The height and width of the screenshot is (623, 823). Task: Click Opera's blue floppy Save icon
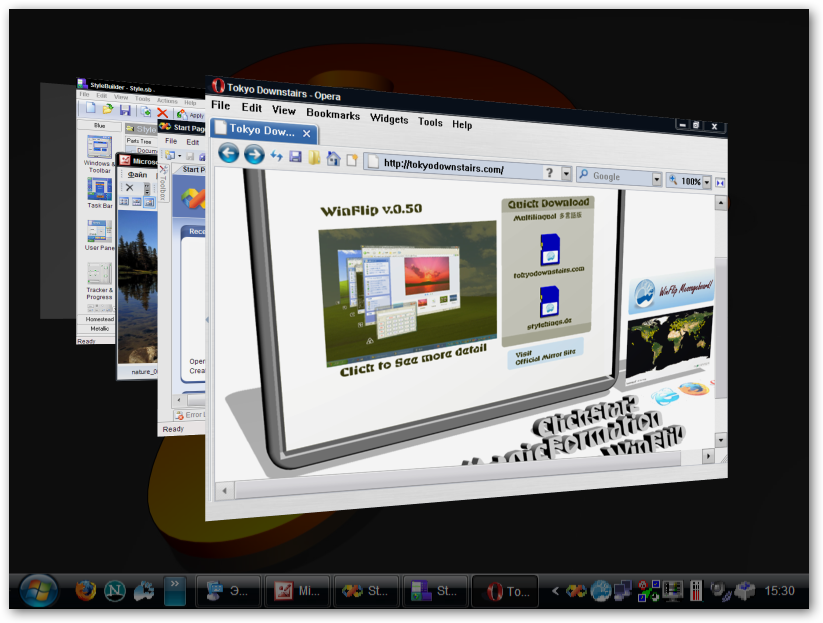(296, 156)
